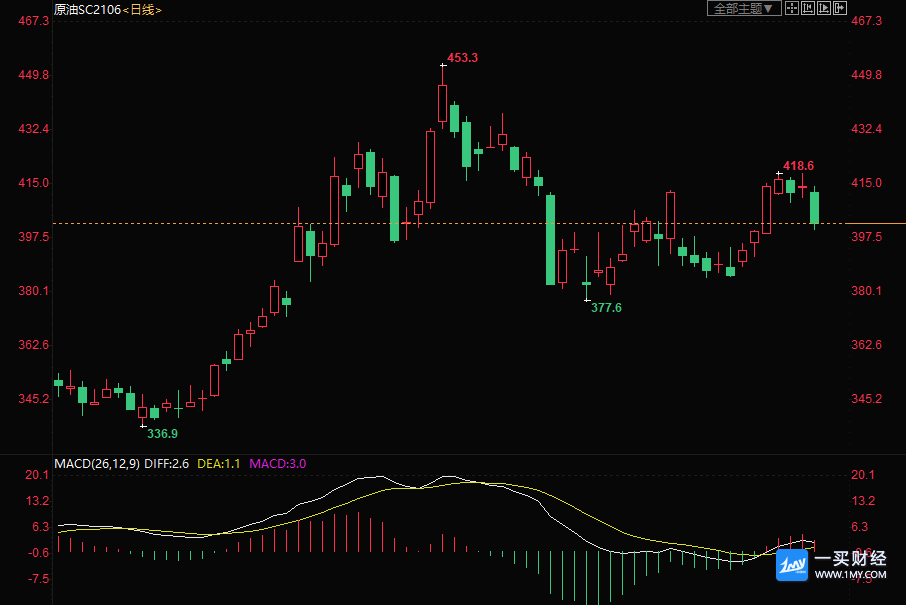Screen dimensions: 906x605
Task: Click the DEA:1.1 value
Action: click(x=218, y=463)
